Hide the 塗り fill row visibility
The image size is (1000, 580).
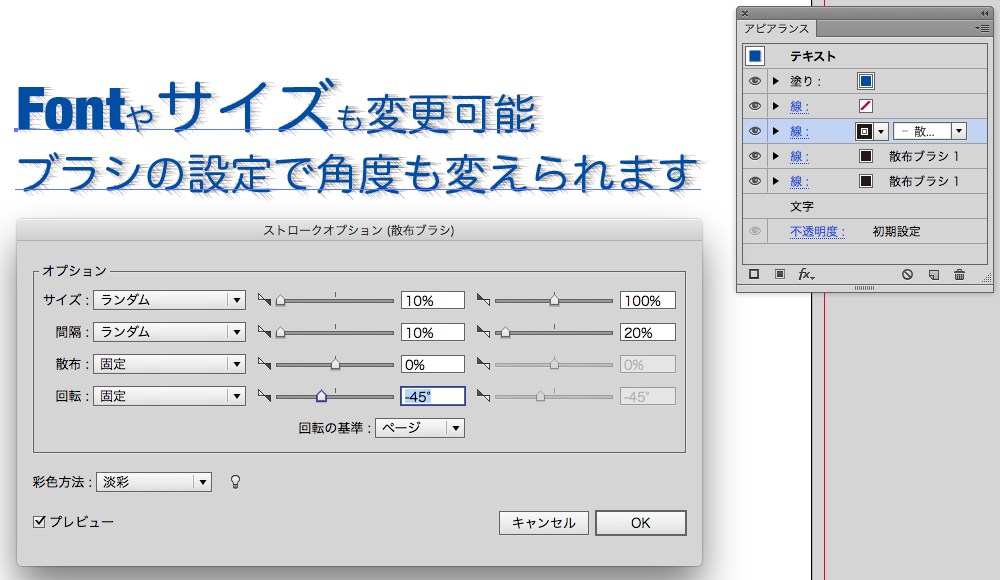coord(755,81)
